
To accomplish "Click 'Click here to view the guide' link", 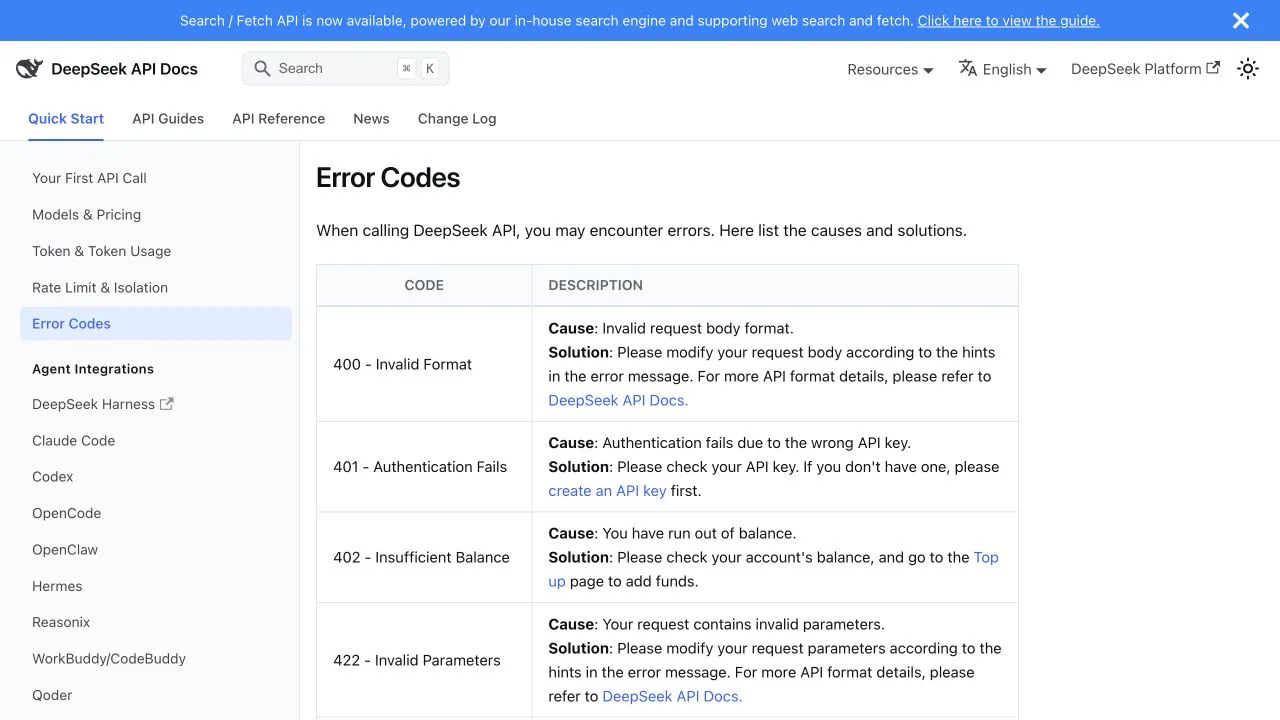I will click(x=1008, y=20).
